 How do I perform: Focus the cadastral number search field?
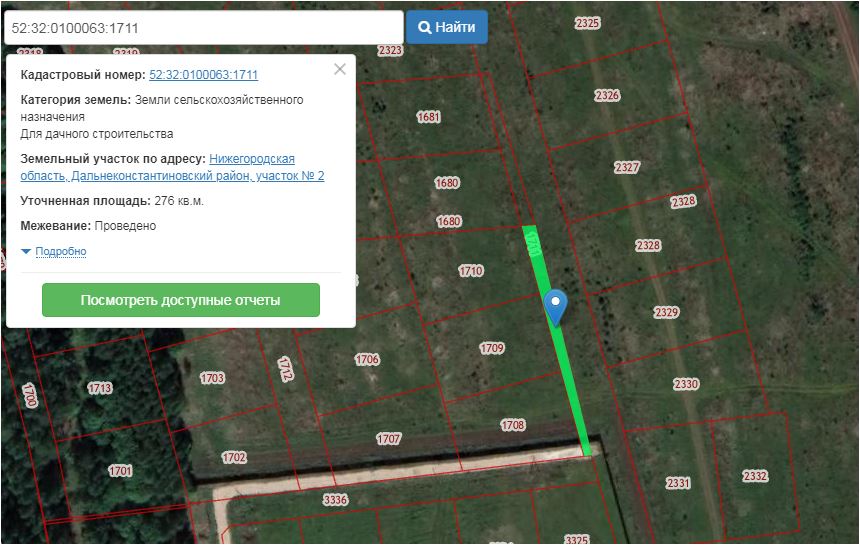click(x=203, y=28)
